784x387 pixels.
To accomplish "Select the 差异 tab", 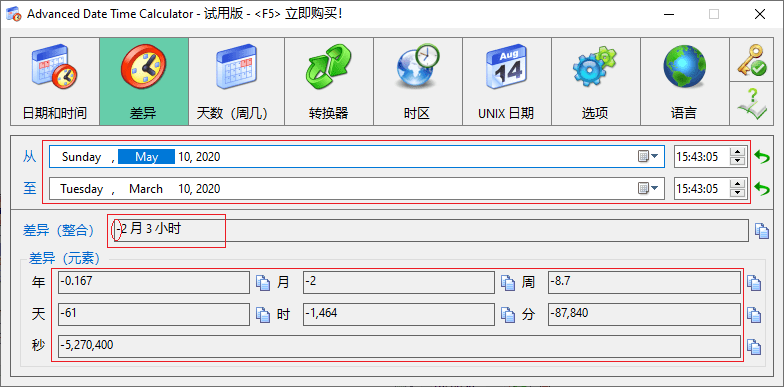I will point(144,81).
